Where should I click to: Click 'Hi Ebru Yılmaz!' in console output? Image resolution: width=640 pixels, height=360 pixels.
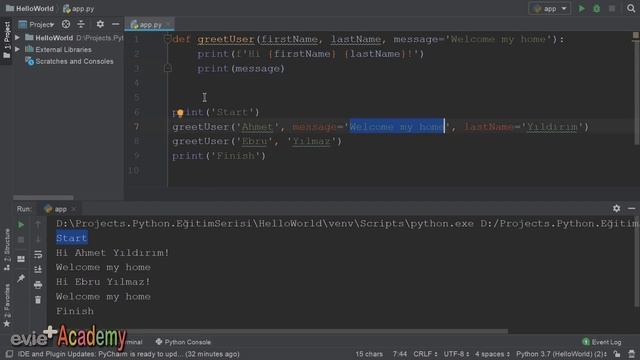point(103,282)
